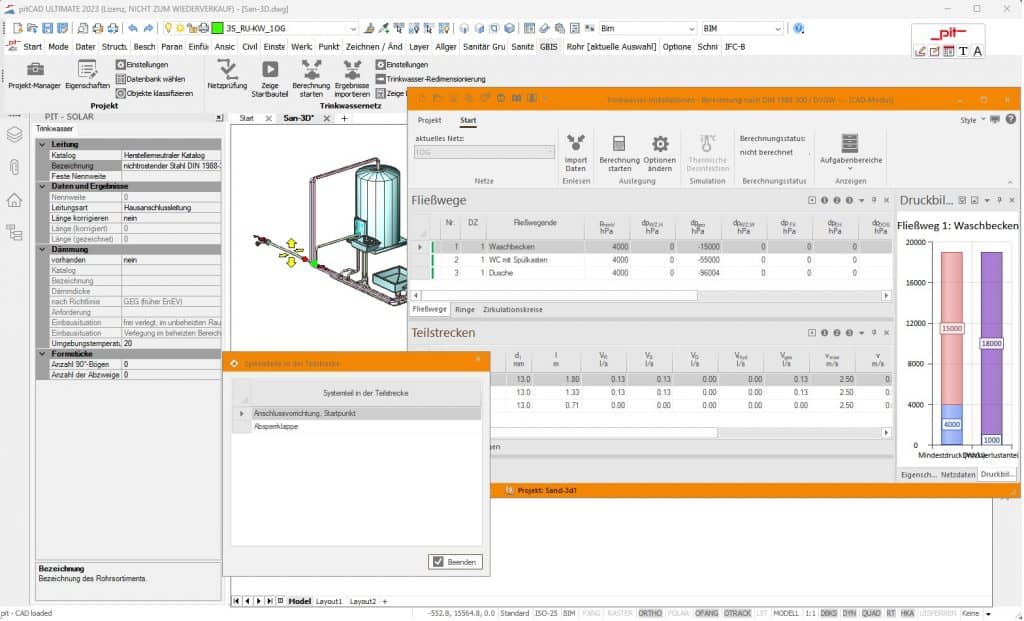Click the help question mark in calculation window
Screen dimensions: 1024x621
[1010, 119]
